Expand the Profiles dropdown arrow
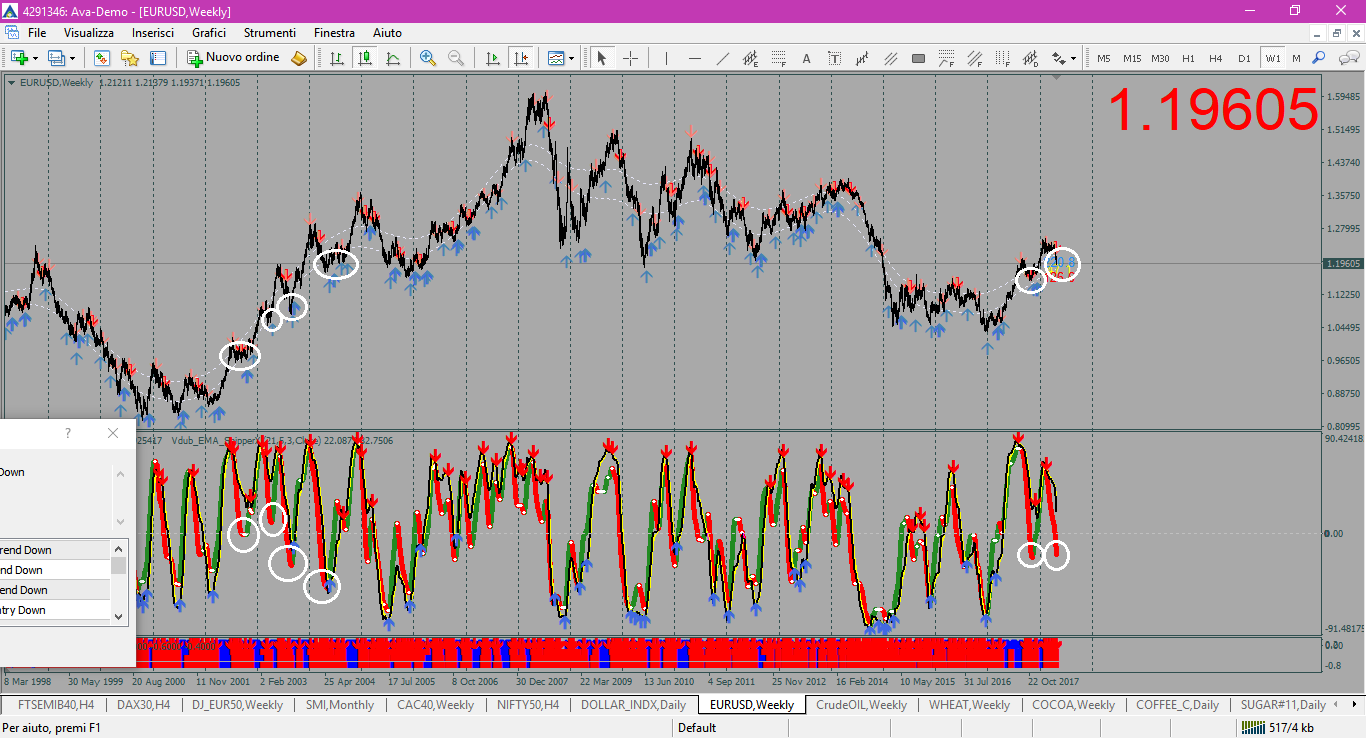 [72, 58]
